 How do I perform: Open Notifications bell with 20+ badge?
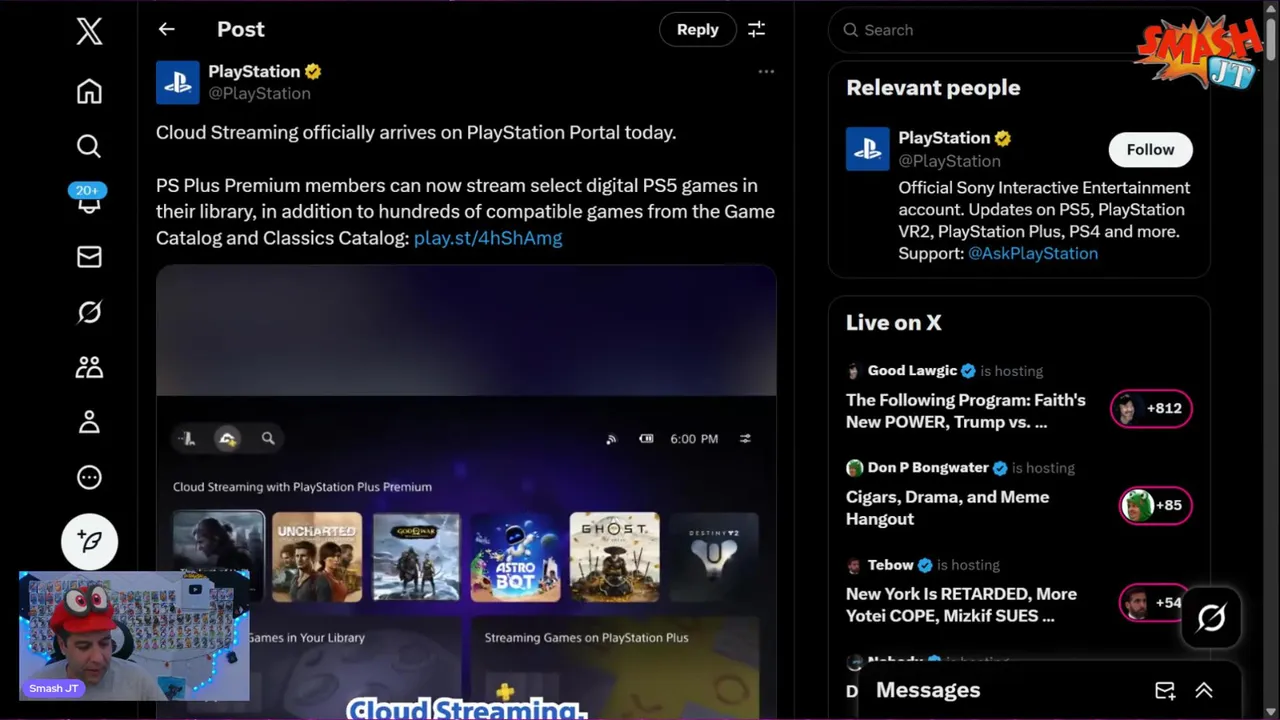click(x=89, y=199)
